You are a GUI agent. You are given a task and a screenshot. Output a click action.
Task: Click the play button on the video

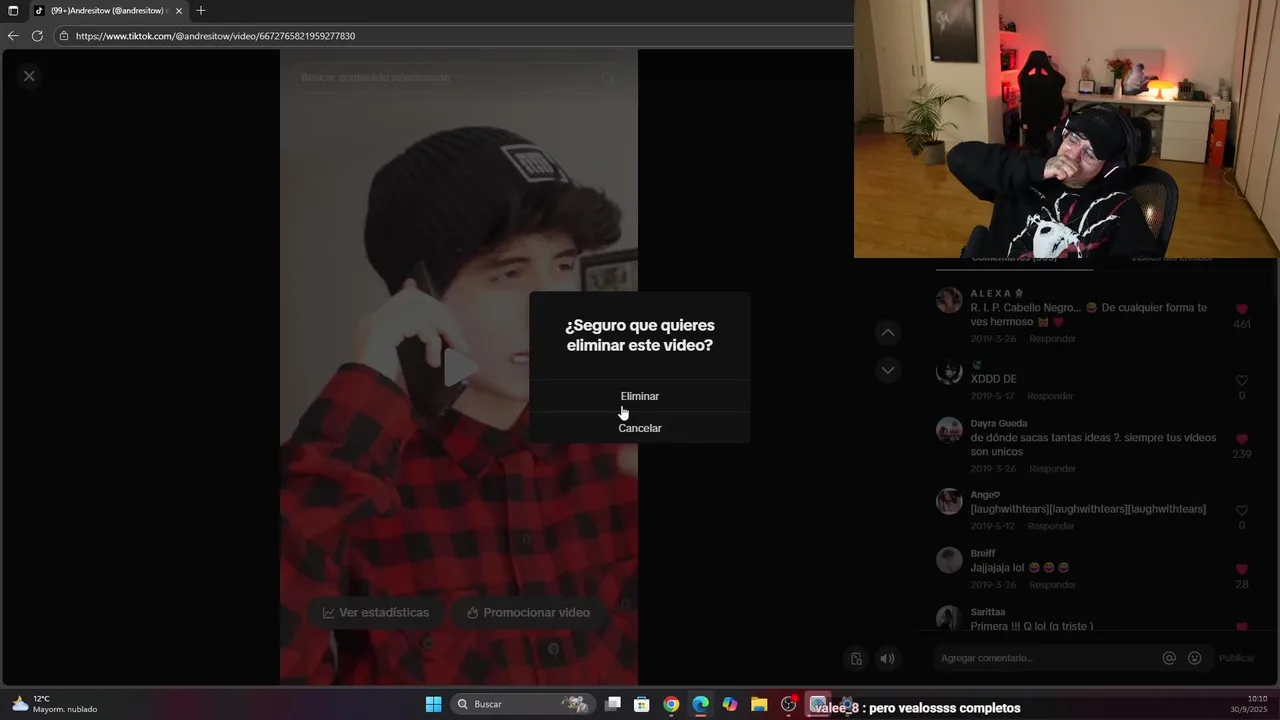tap(459, 367)
